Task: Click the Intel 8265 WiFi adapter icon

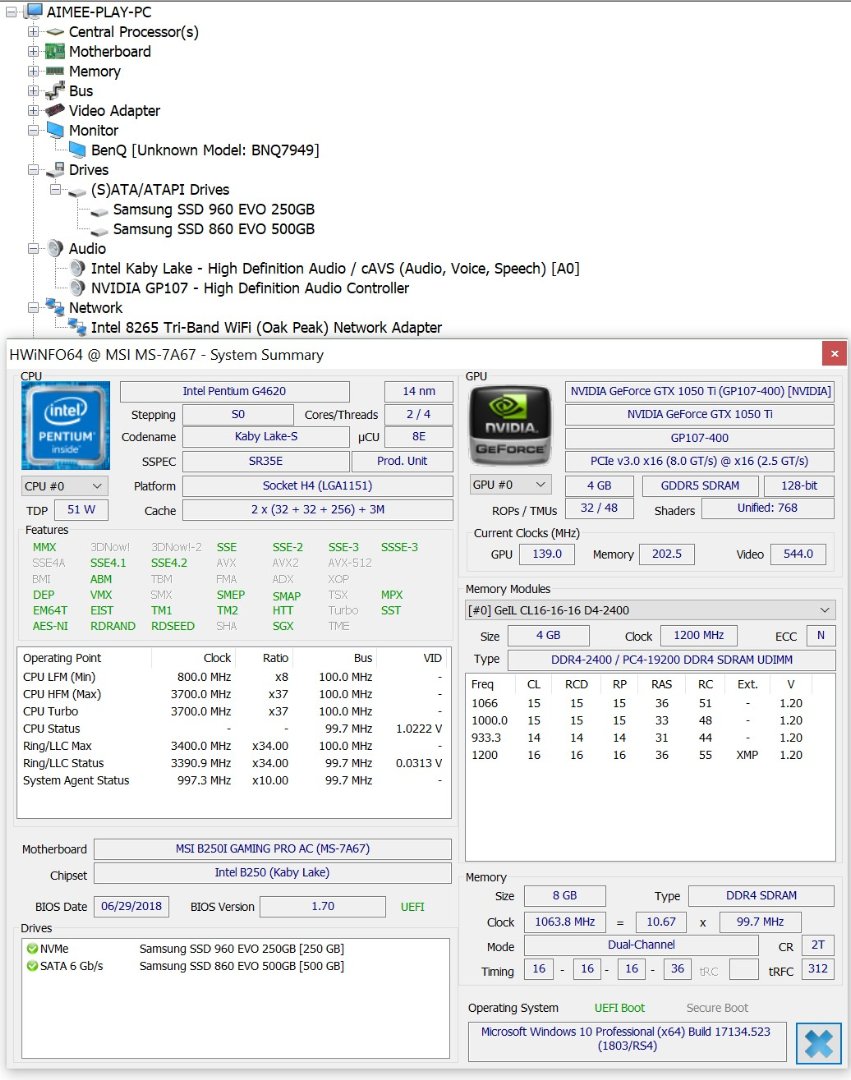Action: click(x=77, y=327)
